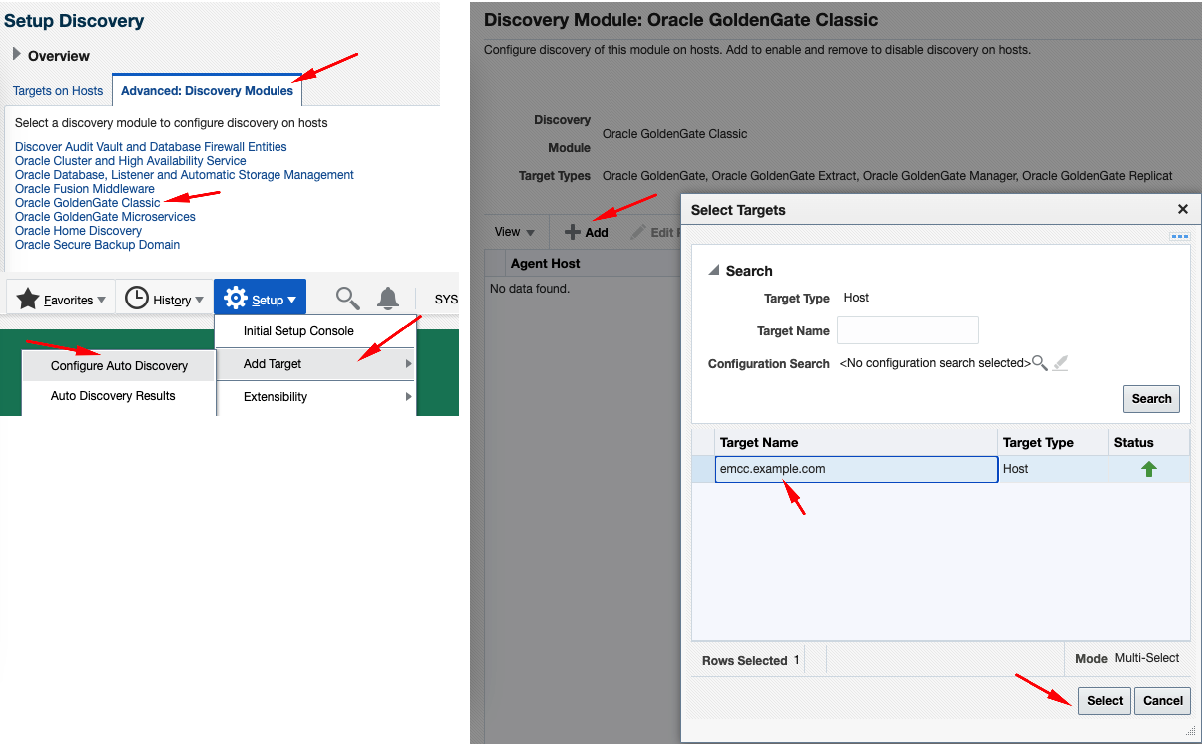Open the Setup gear menu

pos(259,299)
